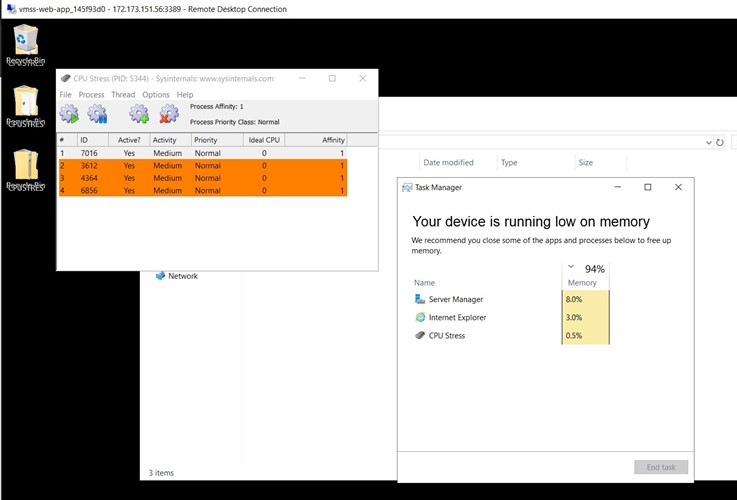Click CPU Stress icon in Task Manager list
This screenshot has width=737, height=500.
pyautogui.click(x=420, y=336)
